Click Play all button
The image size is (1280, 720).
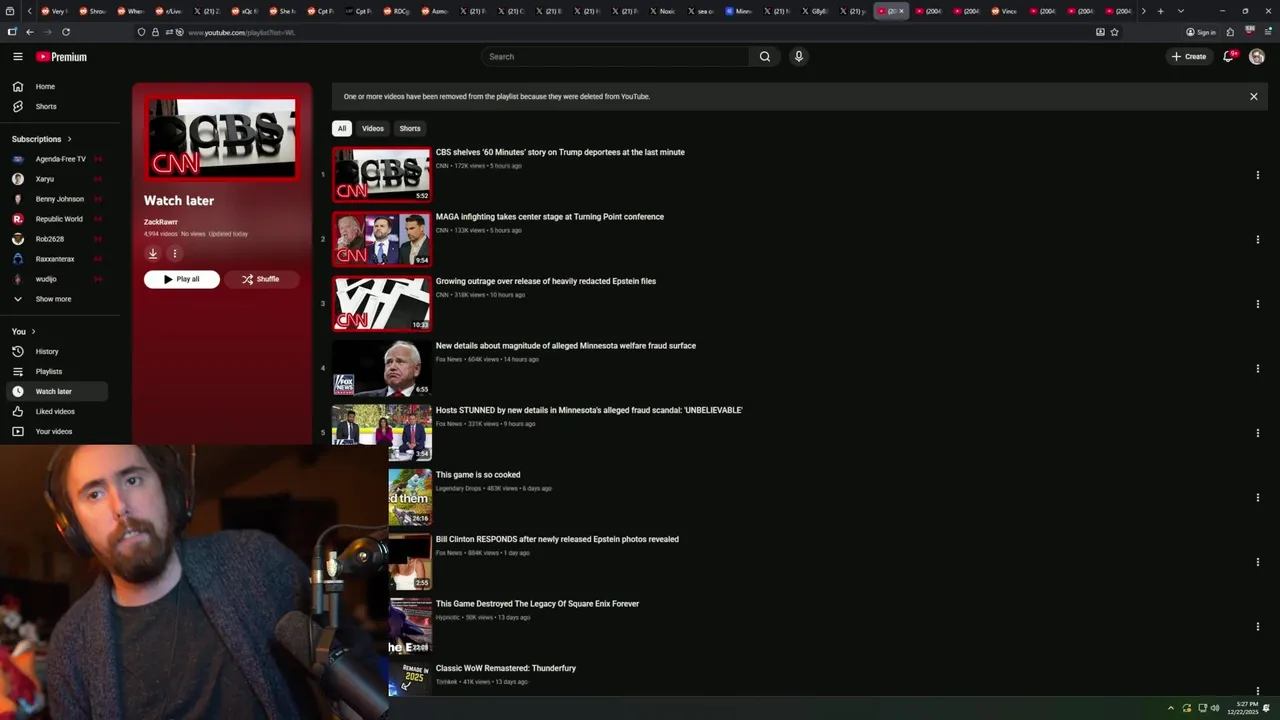point(182,280)
